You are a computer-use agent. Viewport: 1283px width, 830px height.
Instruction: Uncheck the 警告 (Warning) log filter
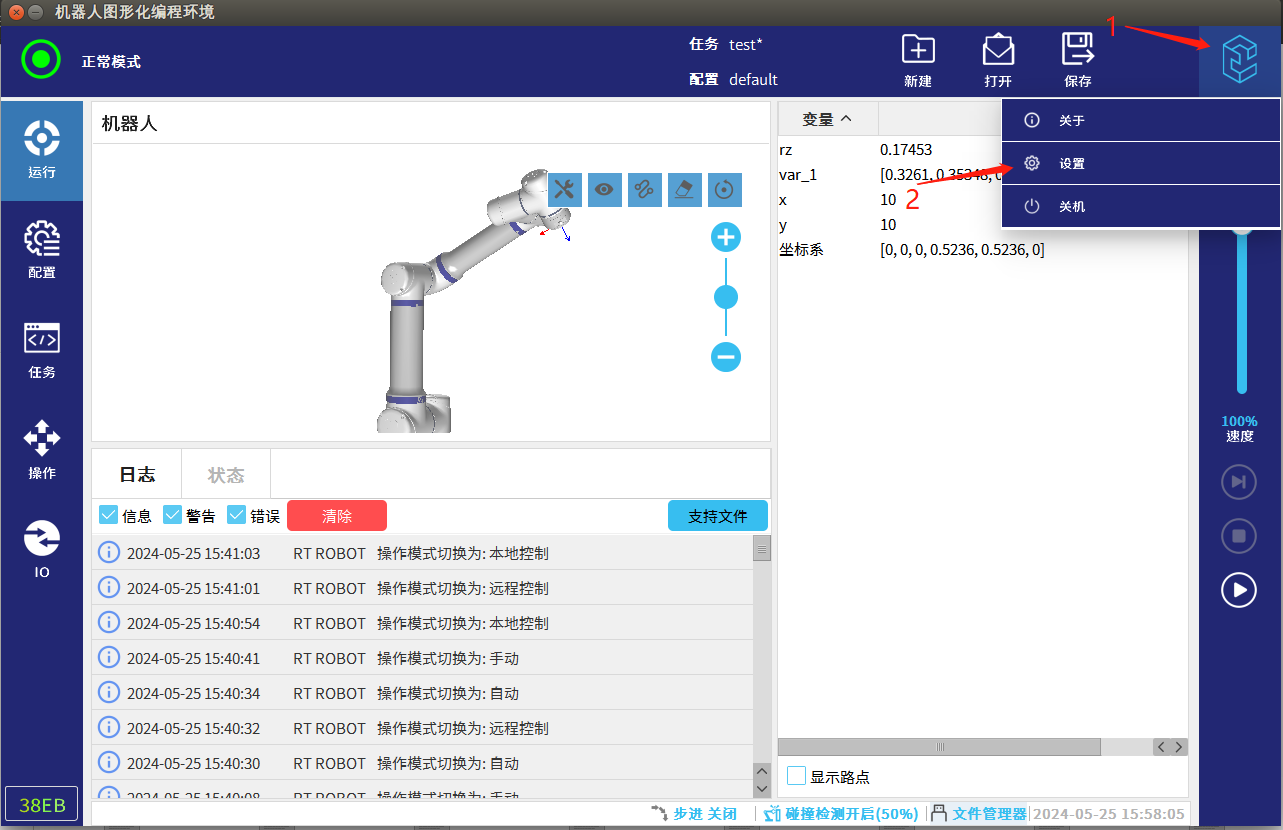click(x=173, y=515)
